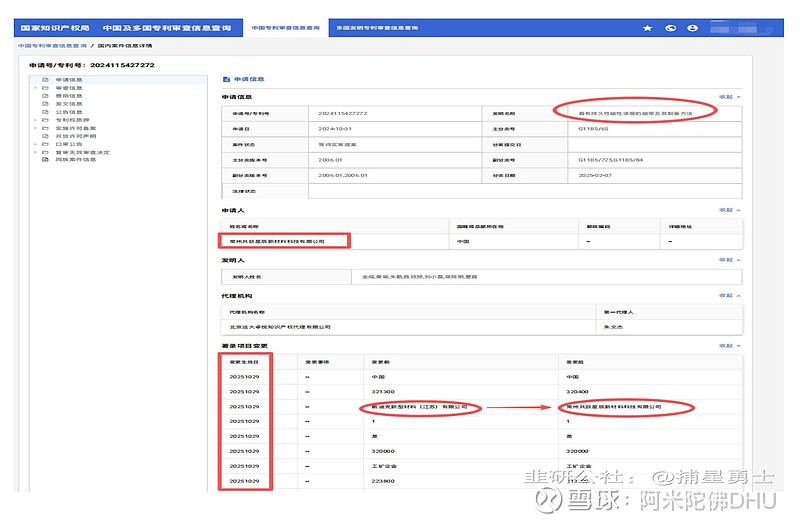
Task: Collapse the 发明人 section via 收起
Action: click(730, 260)
